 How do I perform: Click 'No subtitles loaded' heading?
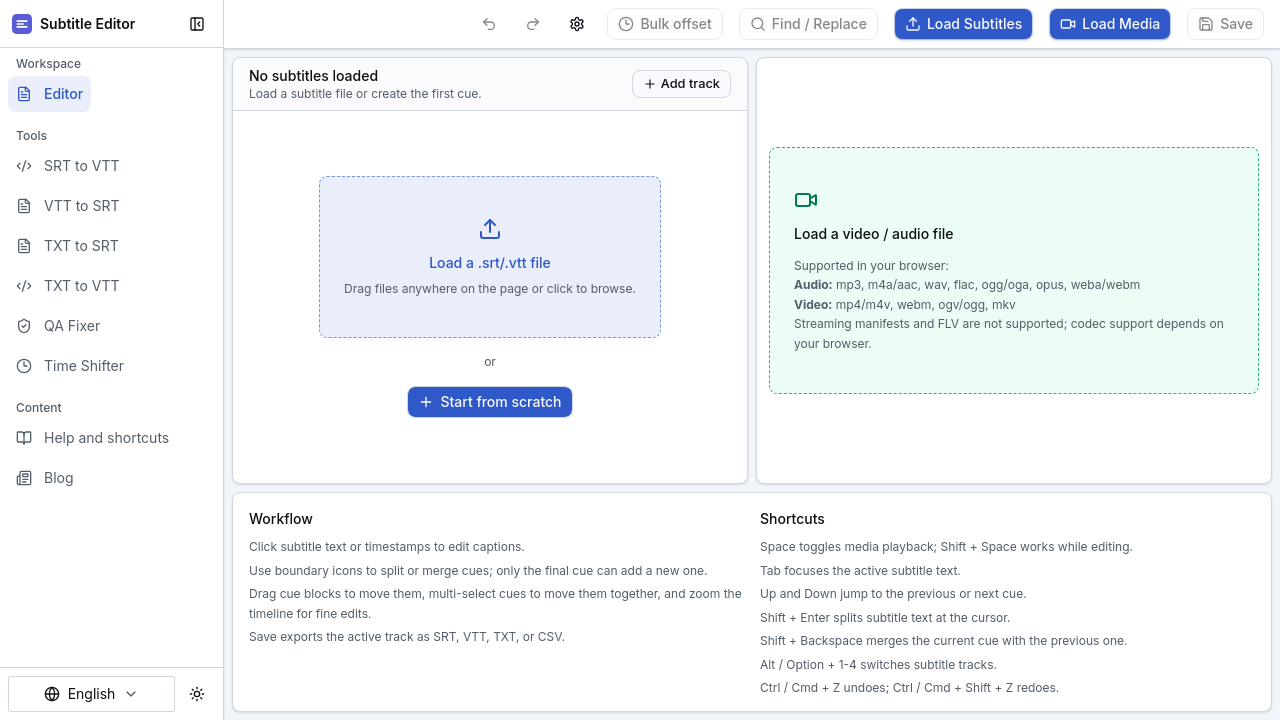click(x=313, y=76)
